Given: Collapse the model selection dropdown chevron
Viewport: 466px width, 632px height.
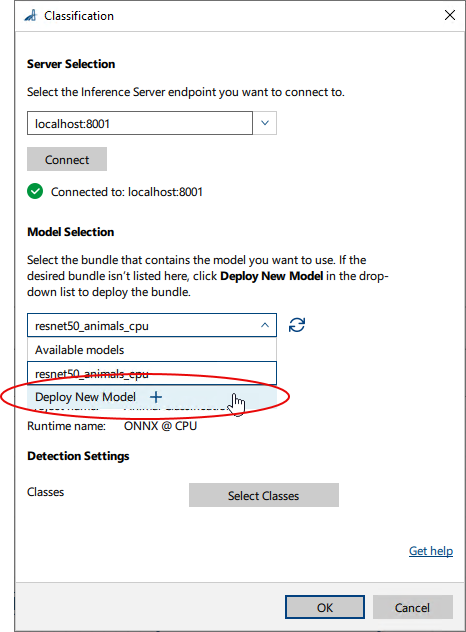Looking at the screenshot, I should pyautogui.click(x=265, y=325).
